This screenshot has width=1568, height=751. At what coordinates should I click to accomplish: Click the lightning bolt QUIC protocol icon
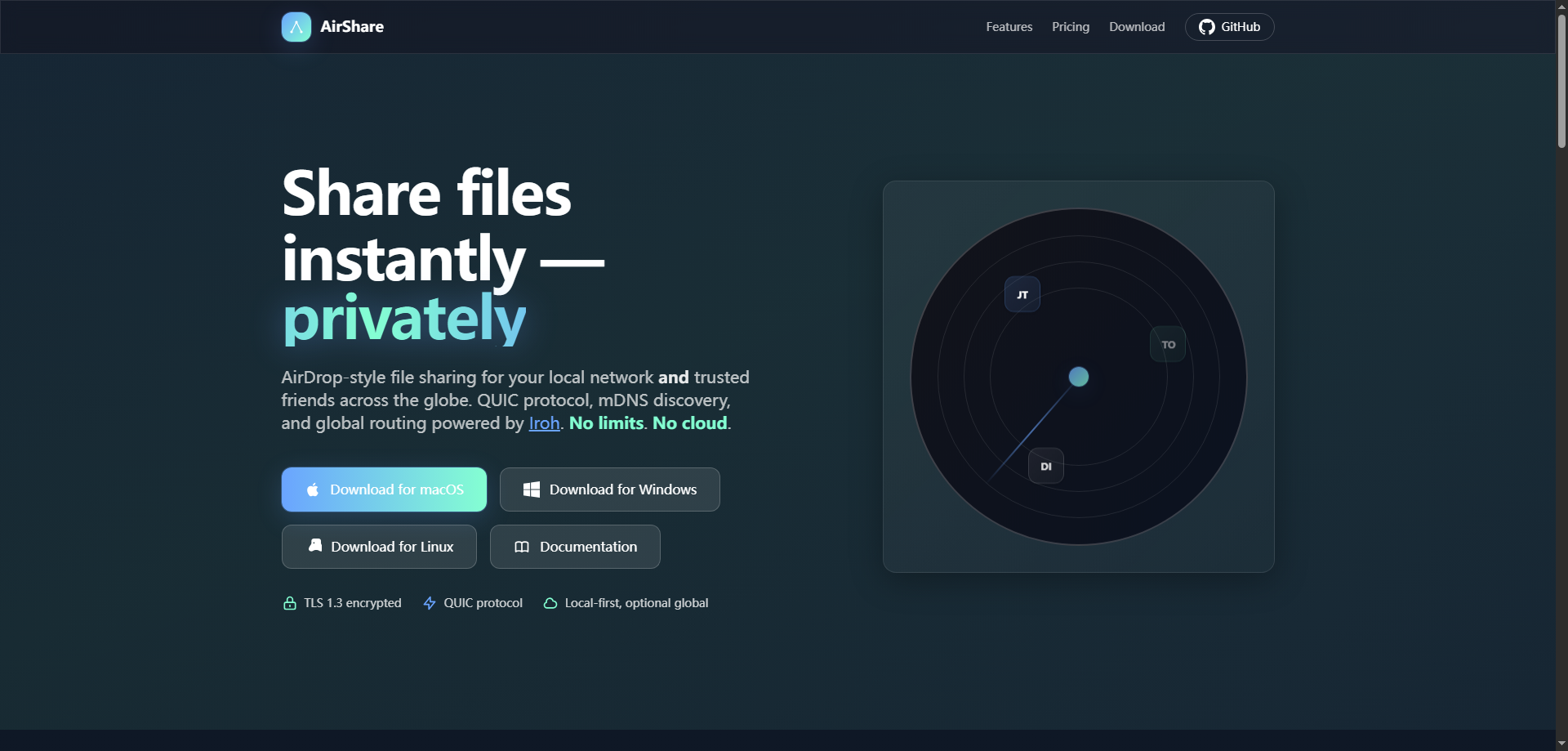[x=430, y=602]
